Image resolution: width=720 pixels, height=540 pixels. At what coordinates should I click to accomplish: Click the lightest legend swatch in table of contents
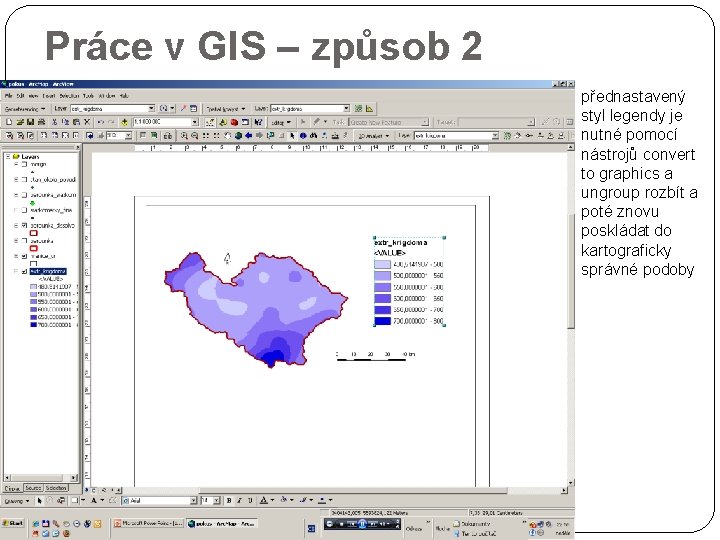pyautogui.click(x=33, y=287)
